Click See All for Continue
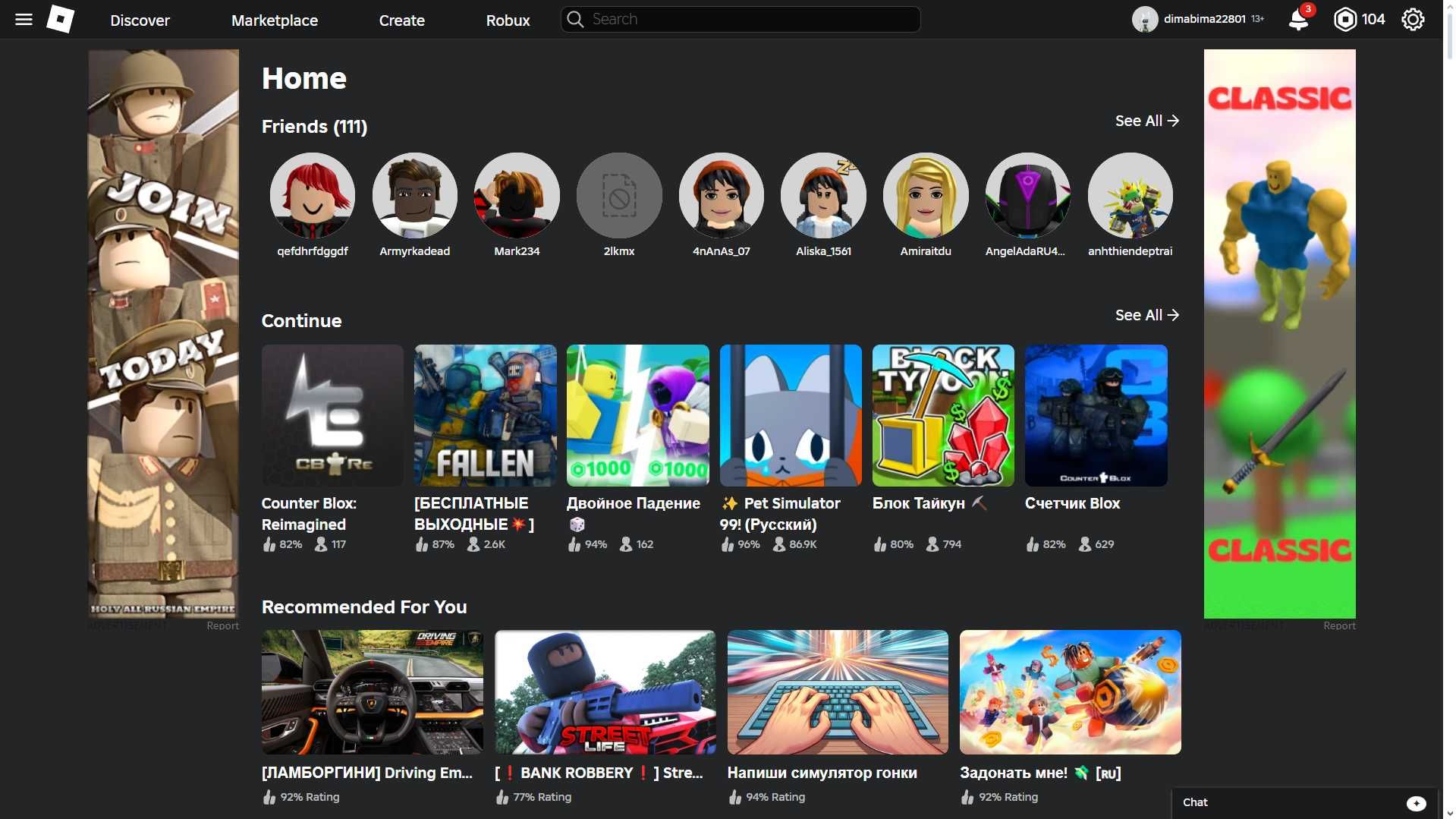 click(x=1146, y=315)
